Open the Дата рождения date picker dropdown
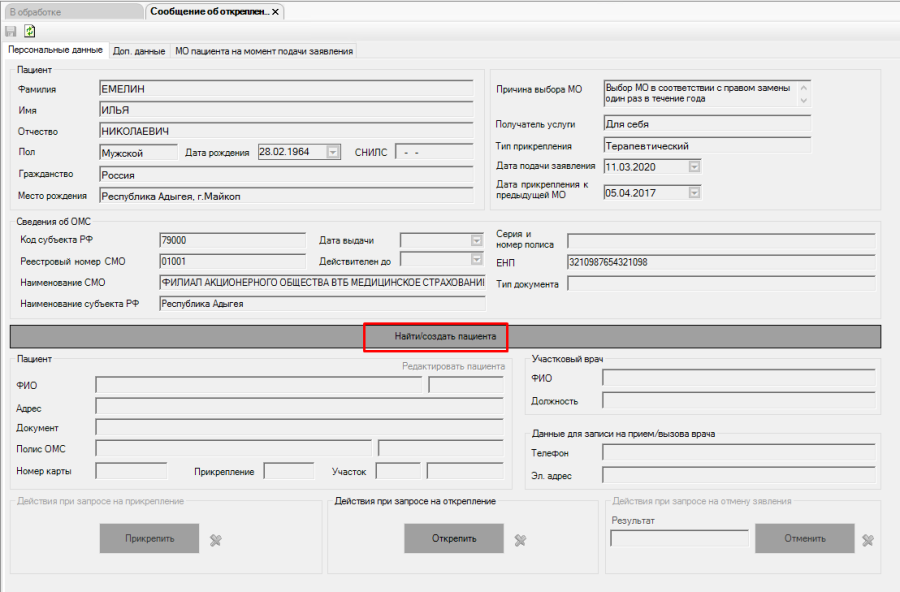This screenshot has height=592, width=900. tap(333, 152)
